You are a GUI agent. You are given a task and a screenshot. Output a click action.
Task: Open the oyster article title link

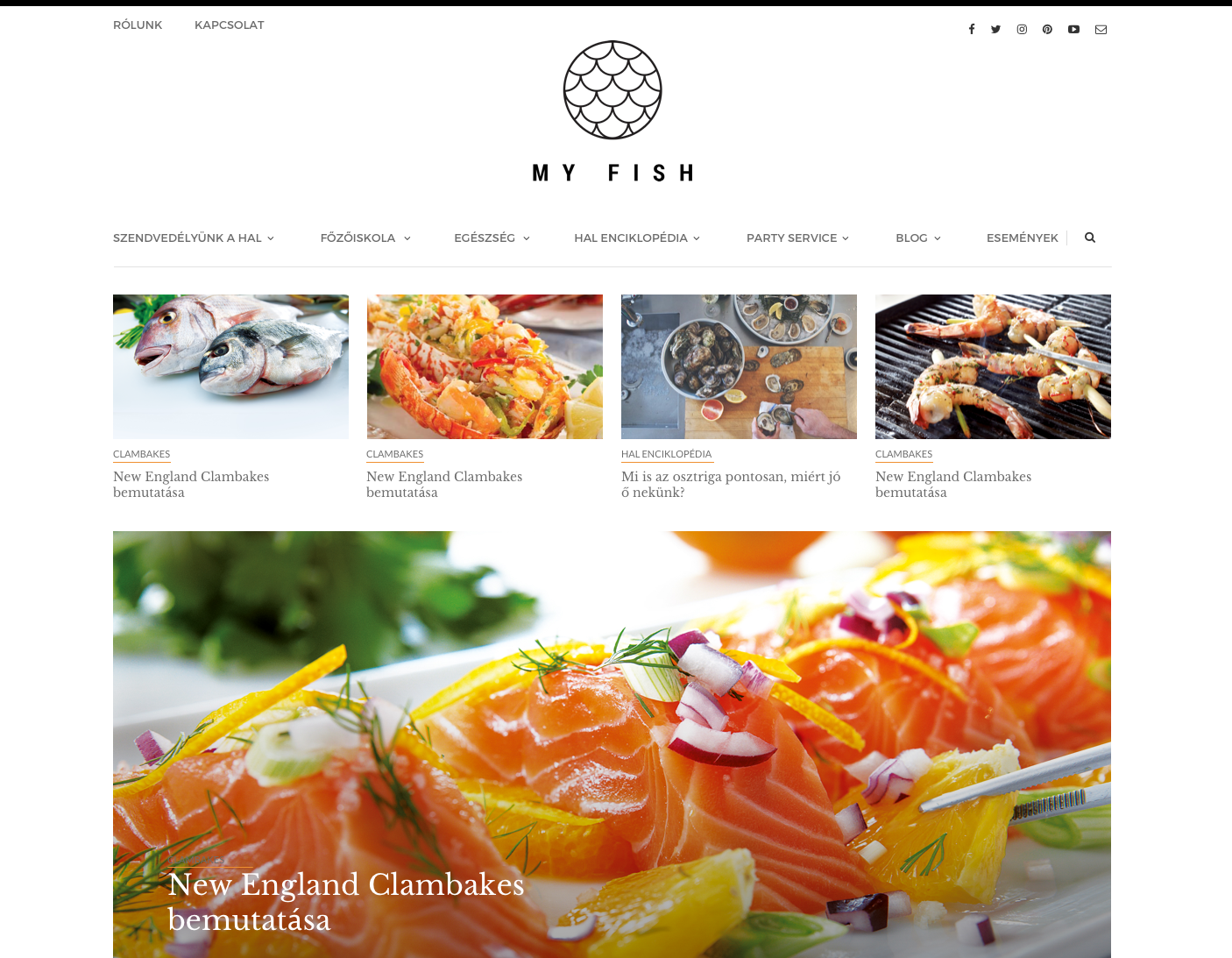tap(731, 484)
